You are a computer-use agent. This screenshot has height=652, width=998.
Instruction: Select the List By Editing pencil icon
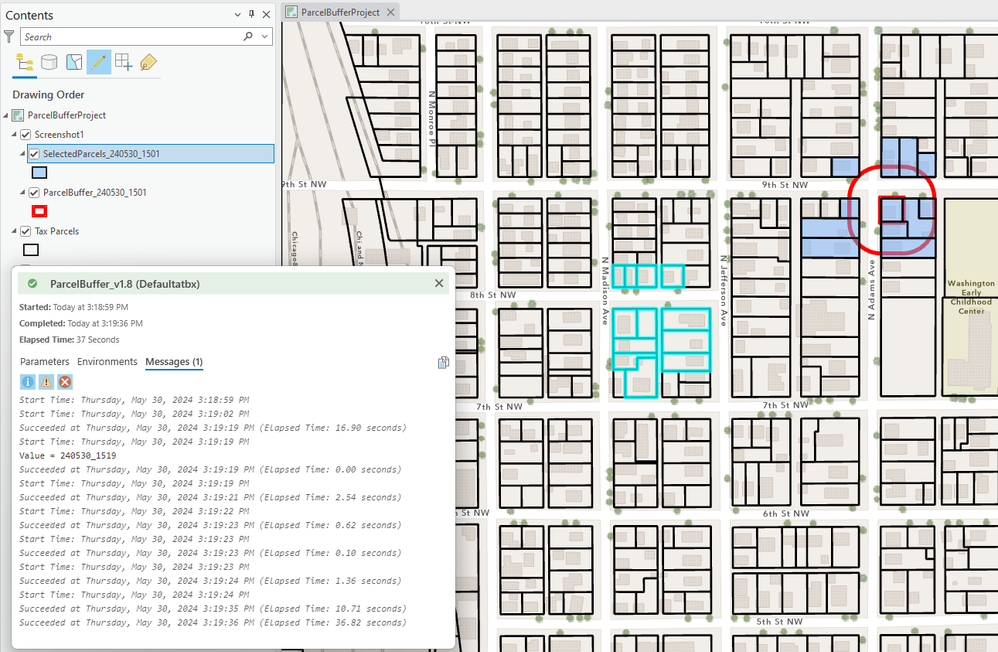click(x=99, y=62)
